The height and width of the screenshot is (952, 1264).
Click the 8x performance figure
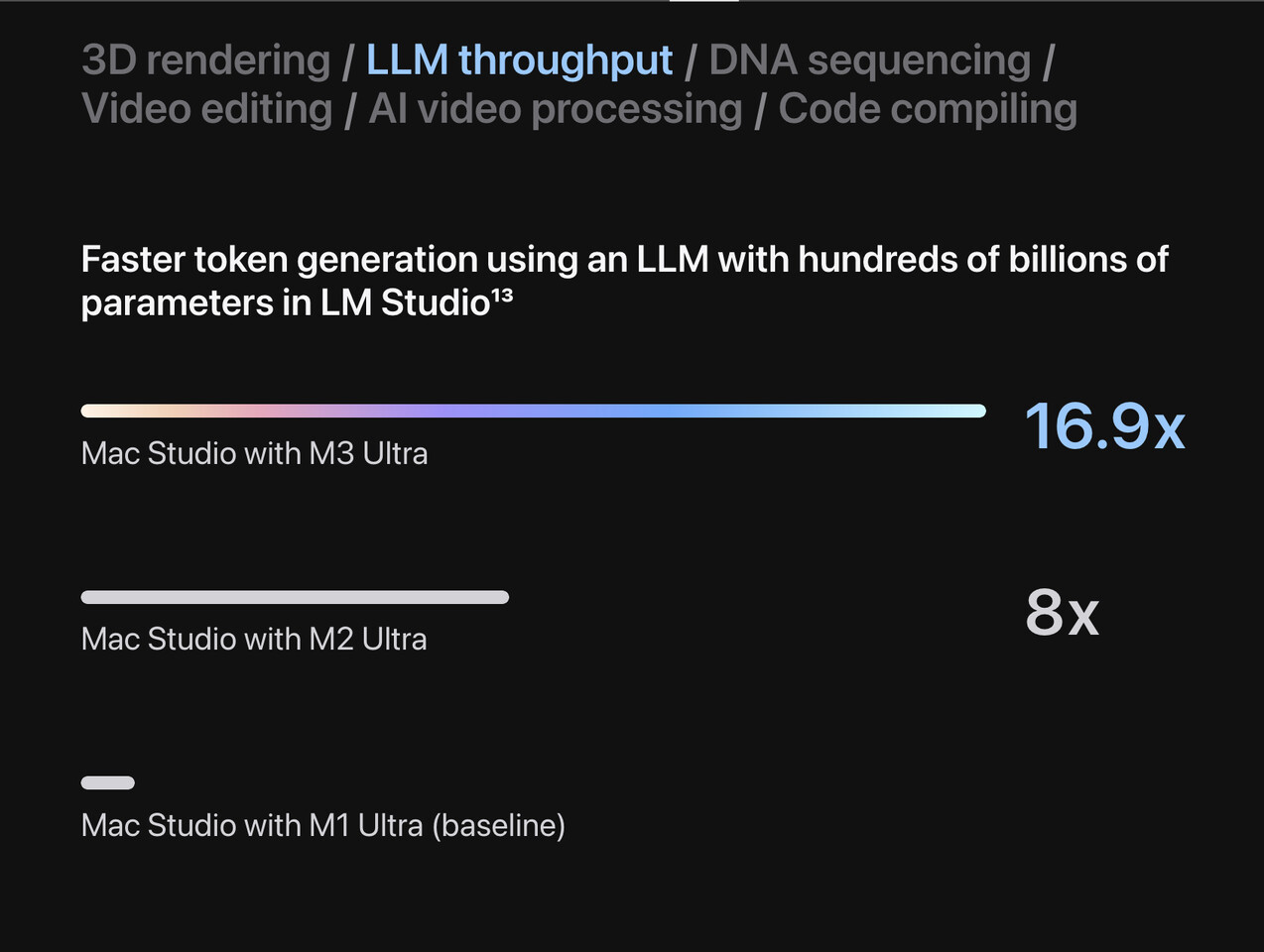[1063, 613]
